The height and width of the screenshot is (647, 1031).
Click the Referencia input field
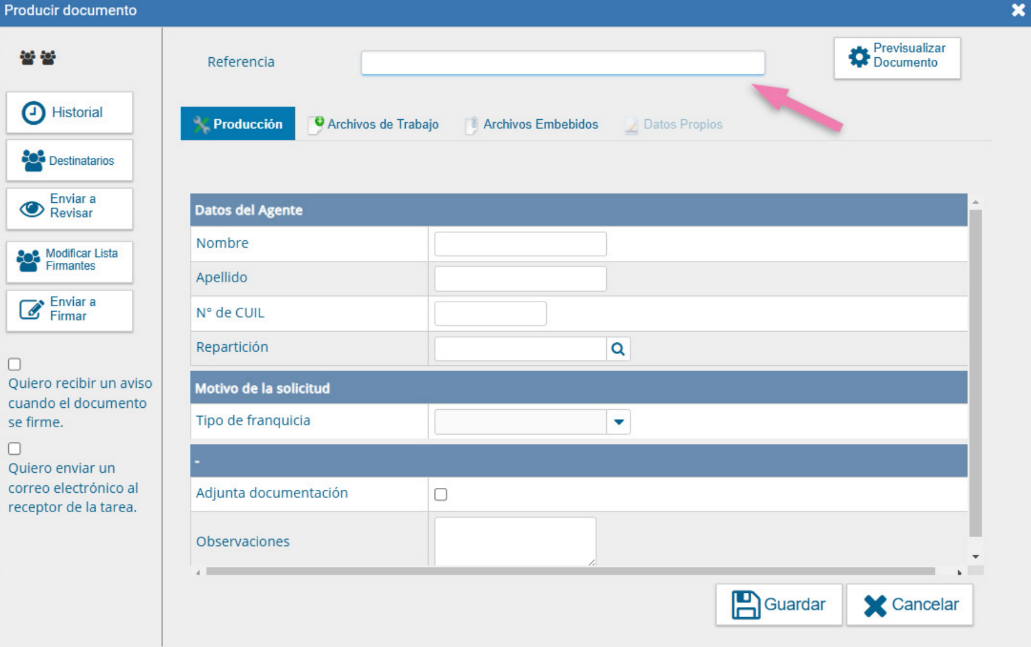(562, 63)
